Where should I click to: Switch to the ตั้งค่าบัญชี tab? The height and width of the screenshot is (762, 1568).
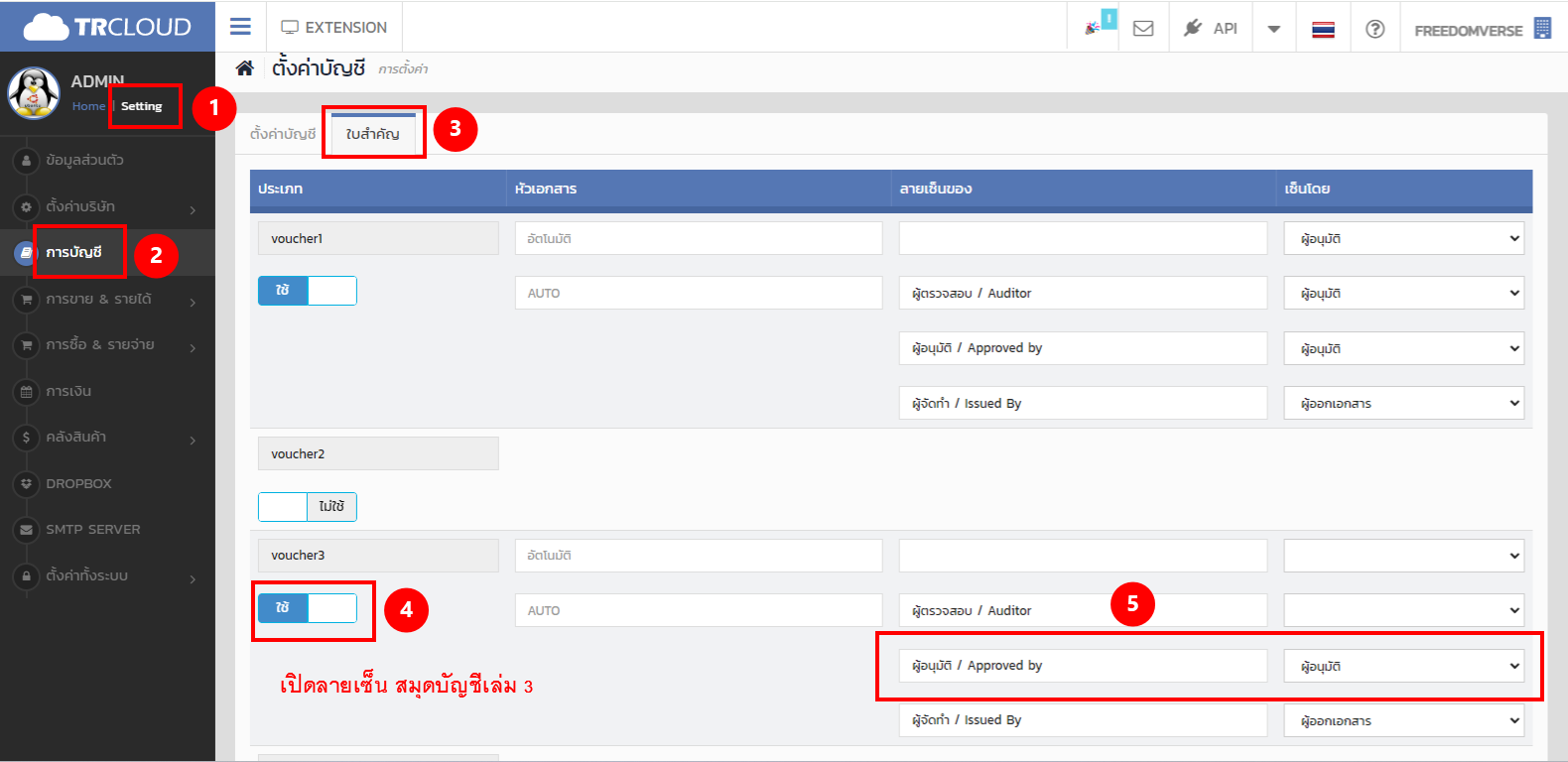coord(283,134)
